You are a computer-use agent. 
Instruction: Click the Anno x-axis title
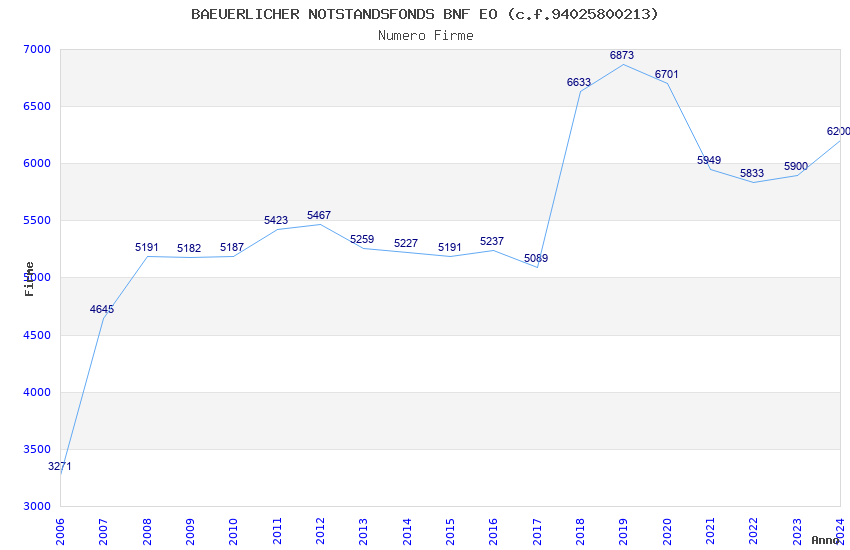point(825,540)
